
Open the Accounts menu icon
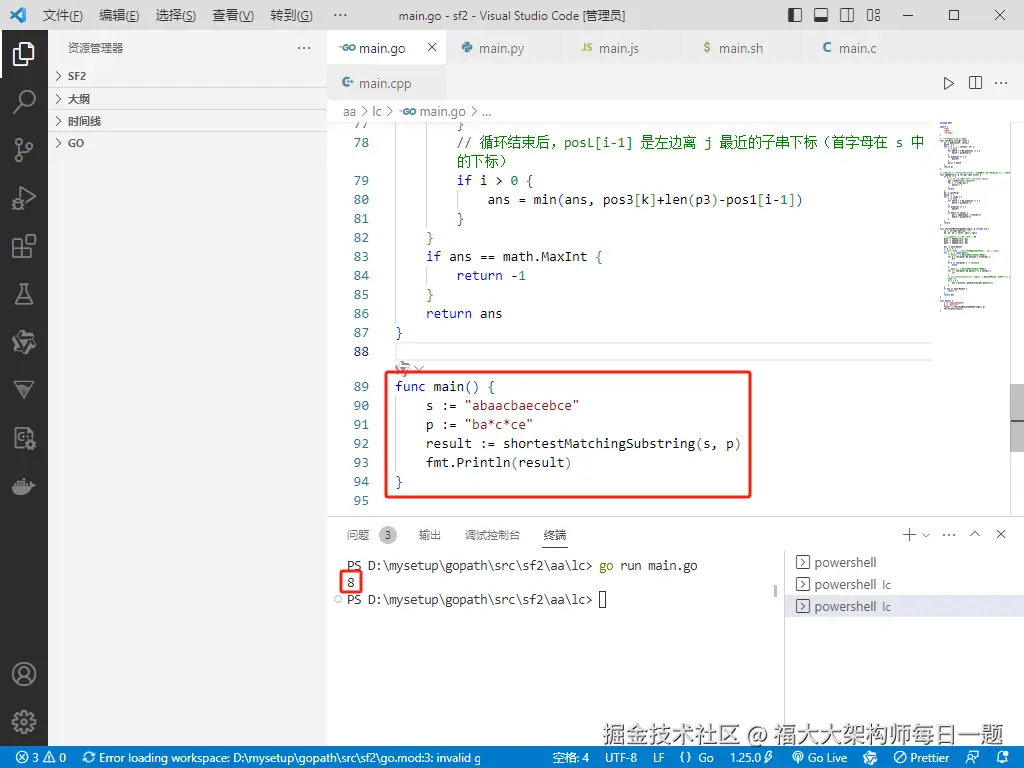click(24, 674)
